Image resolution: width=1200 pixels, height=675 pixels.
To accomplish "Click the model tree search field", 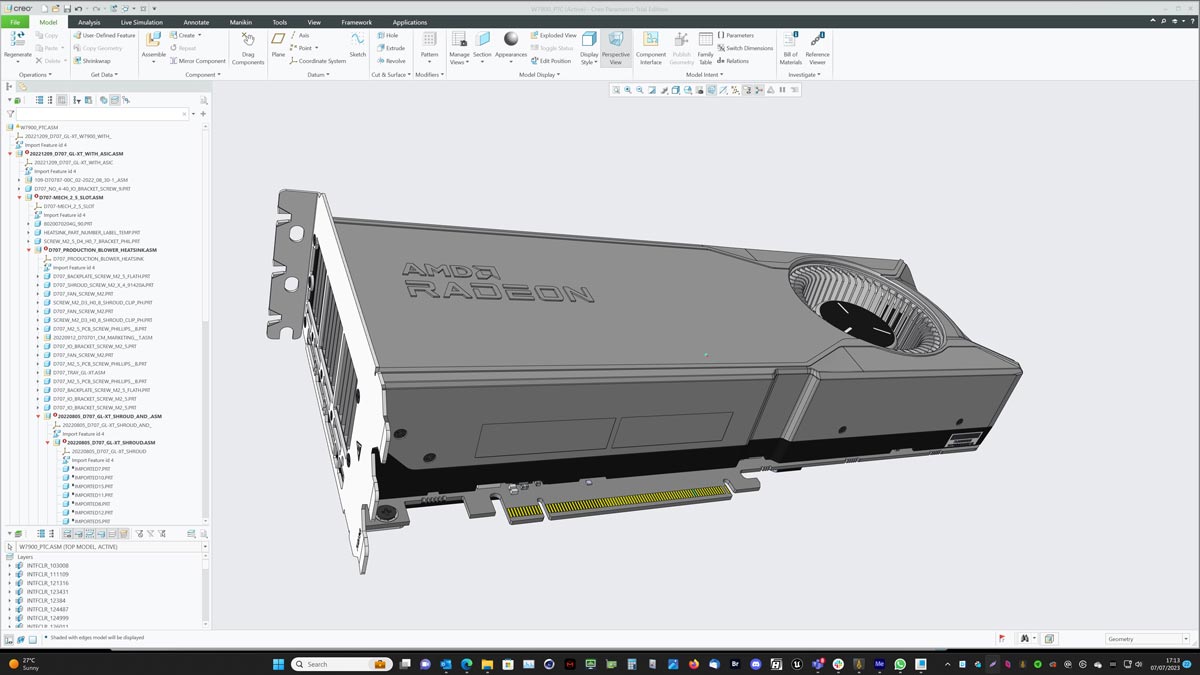I will click(x=100, y=114).
